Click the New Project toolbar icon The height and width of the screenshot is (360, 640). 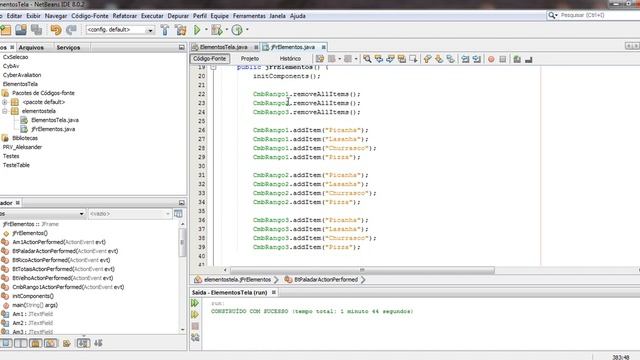(6, 30)
